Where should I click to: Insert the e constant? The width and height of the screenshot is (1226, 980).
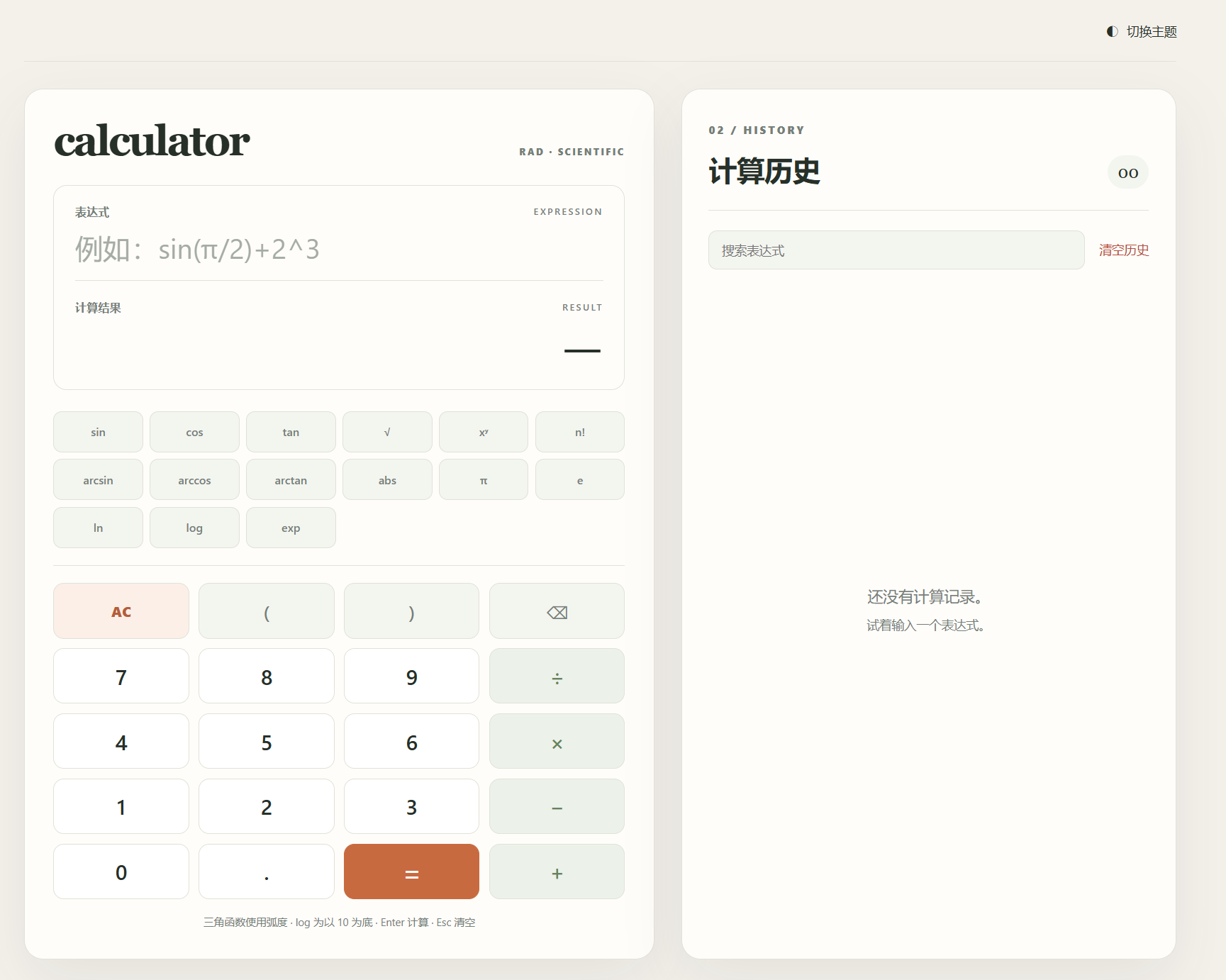pyautogui.click(x=580, y=480)
